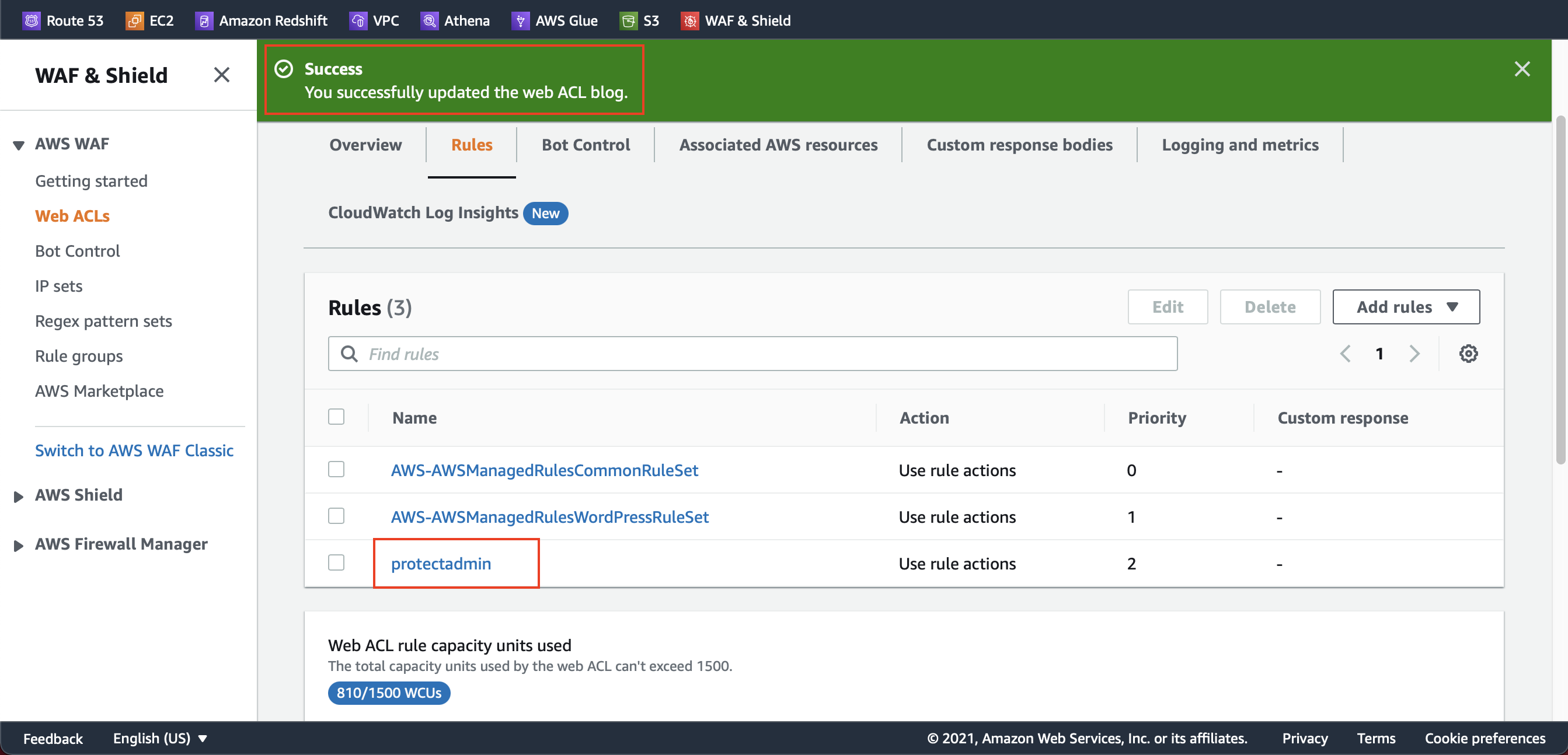
Task: Open rules table preferences gear icon
Action: (x=1468, y=354)
